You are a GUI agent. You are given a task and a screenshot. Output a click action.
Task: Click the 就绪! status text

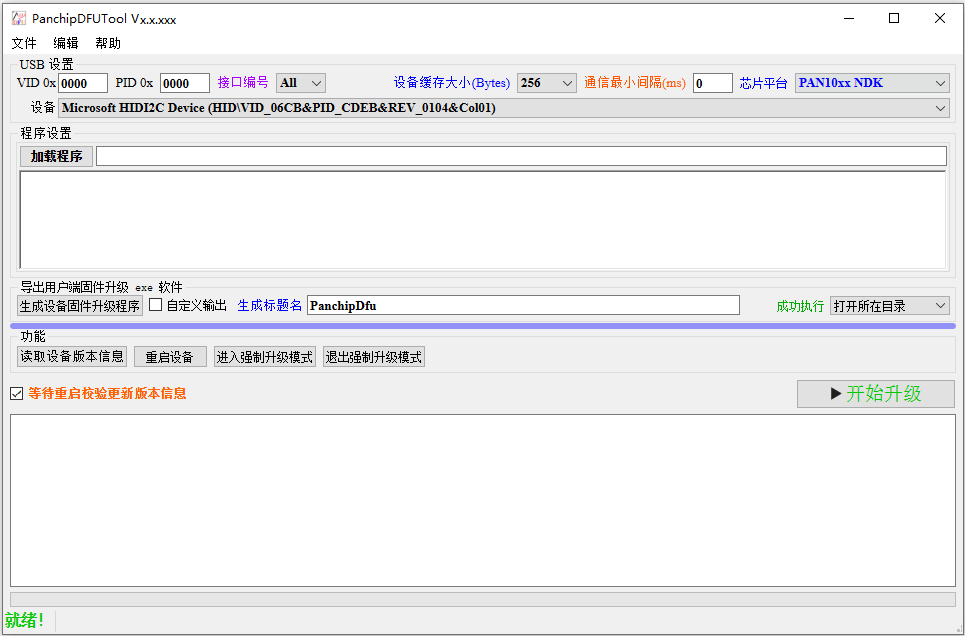point(25,620)
